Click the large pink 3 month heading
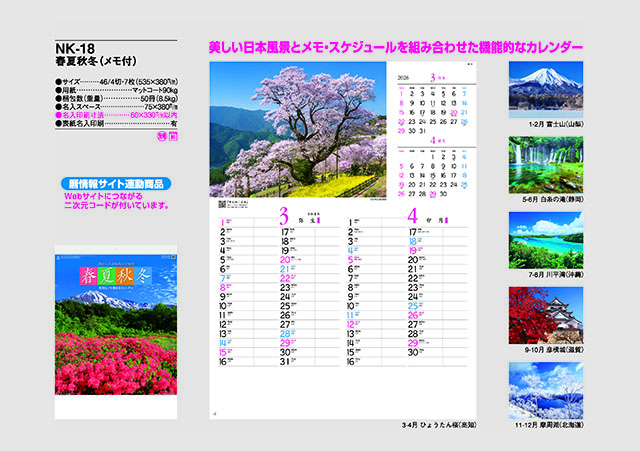The width and height of the screenshot is (640, 451). point(284,216)
